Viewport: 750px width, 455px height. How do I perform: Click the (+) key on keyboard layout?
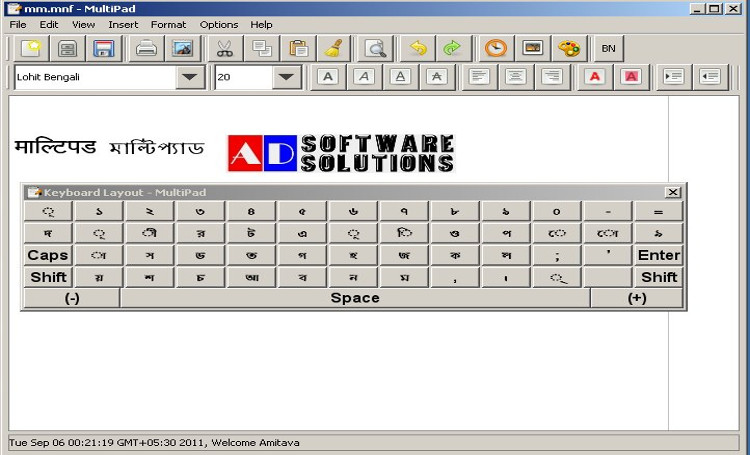click(637, 298)
